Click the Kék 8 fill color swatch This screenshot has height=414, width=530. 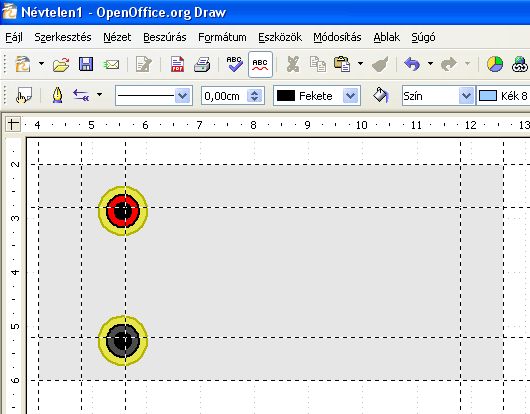[x=488, y=96]
